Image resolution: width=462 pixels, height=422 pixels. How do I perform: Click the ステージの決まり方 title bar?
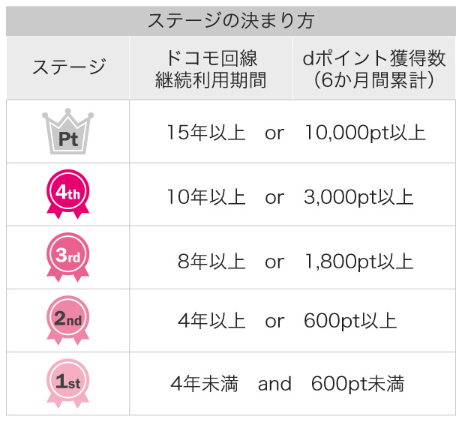tap(231, 21)
